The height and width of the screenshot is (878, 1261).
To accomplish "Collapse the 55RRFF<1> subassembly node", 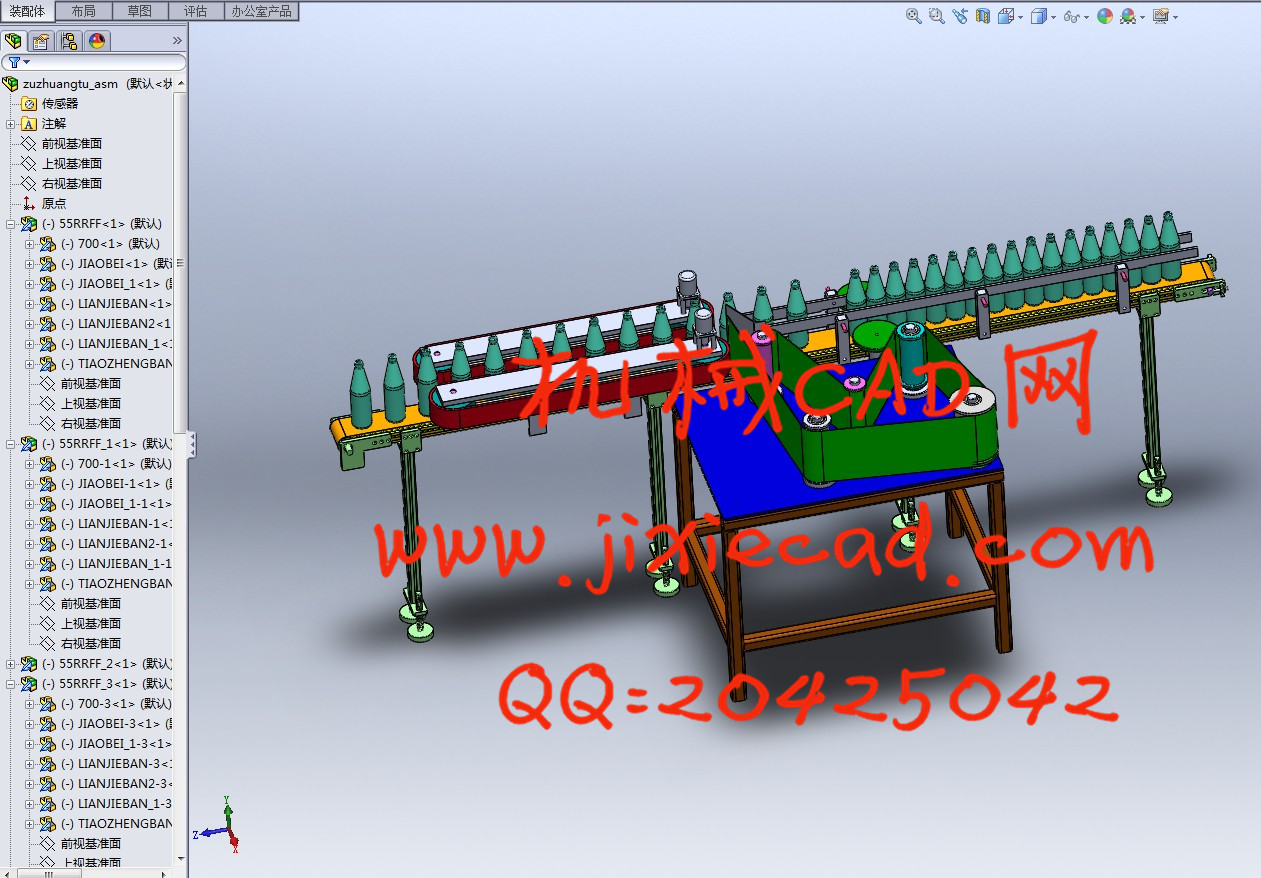I will tap(11, 224).
